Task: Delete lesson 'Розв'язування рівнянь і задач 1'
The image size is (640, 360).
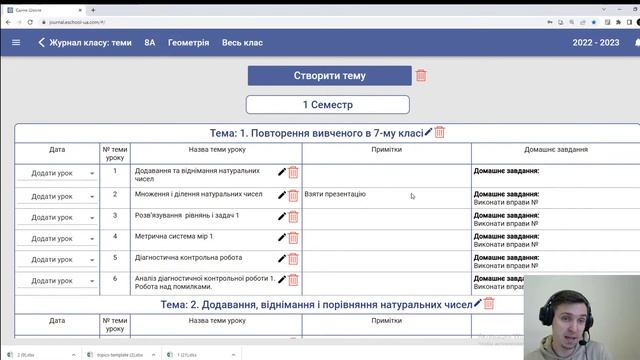Action: click(293, 217)
